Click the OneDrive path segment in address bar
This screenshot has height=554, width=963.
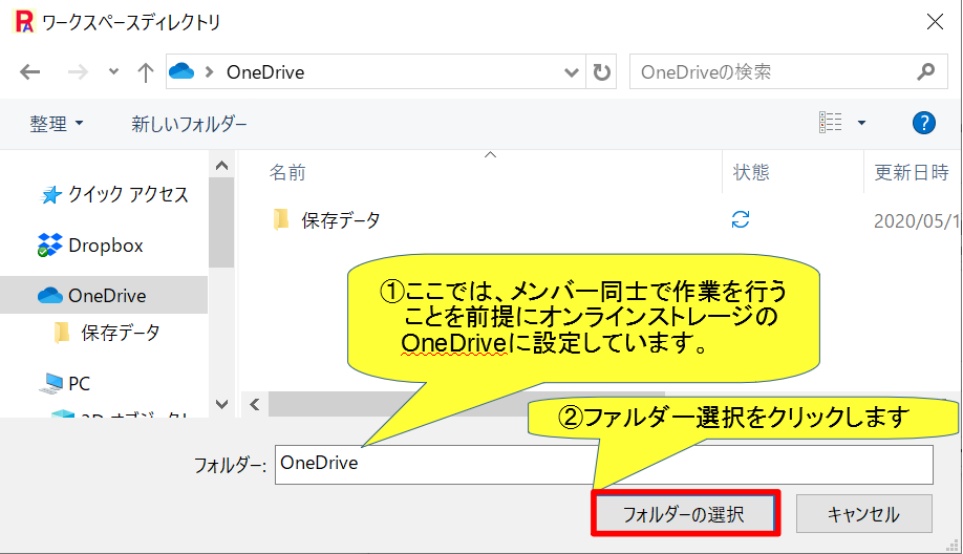coord(265,72)
